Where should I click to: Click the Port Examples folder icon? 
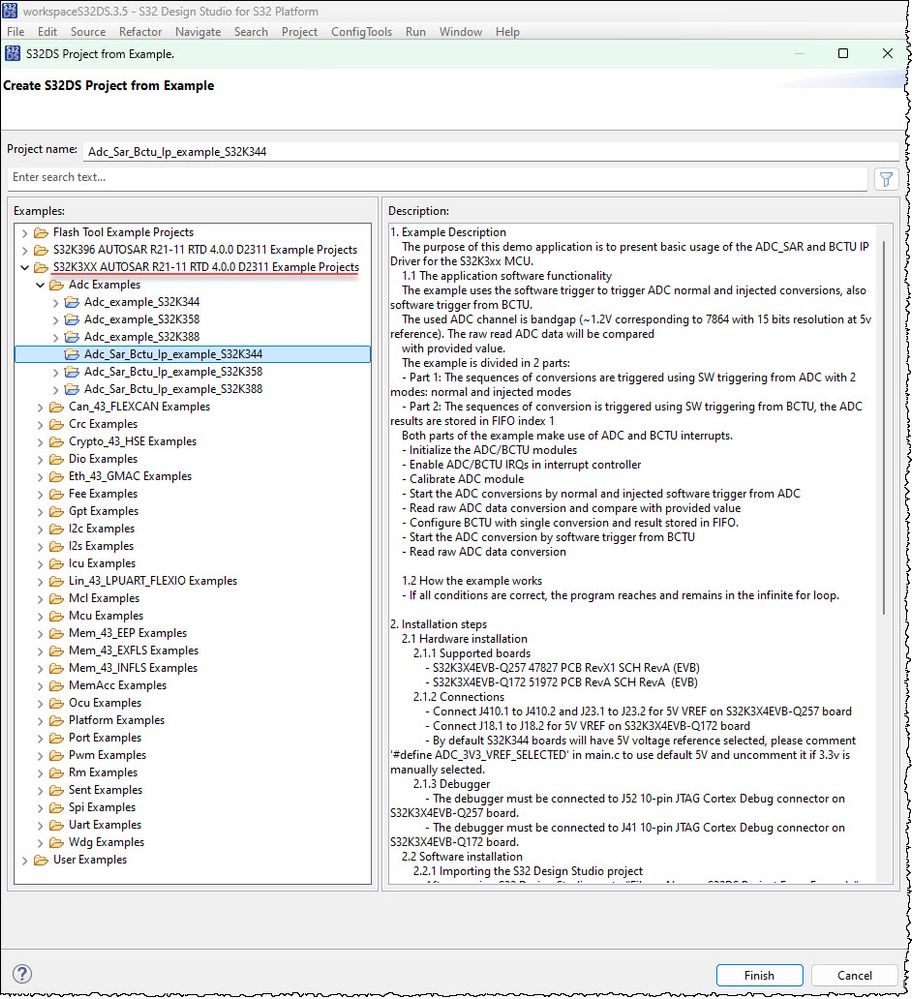point(57,738)
